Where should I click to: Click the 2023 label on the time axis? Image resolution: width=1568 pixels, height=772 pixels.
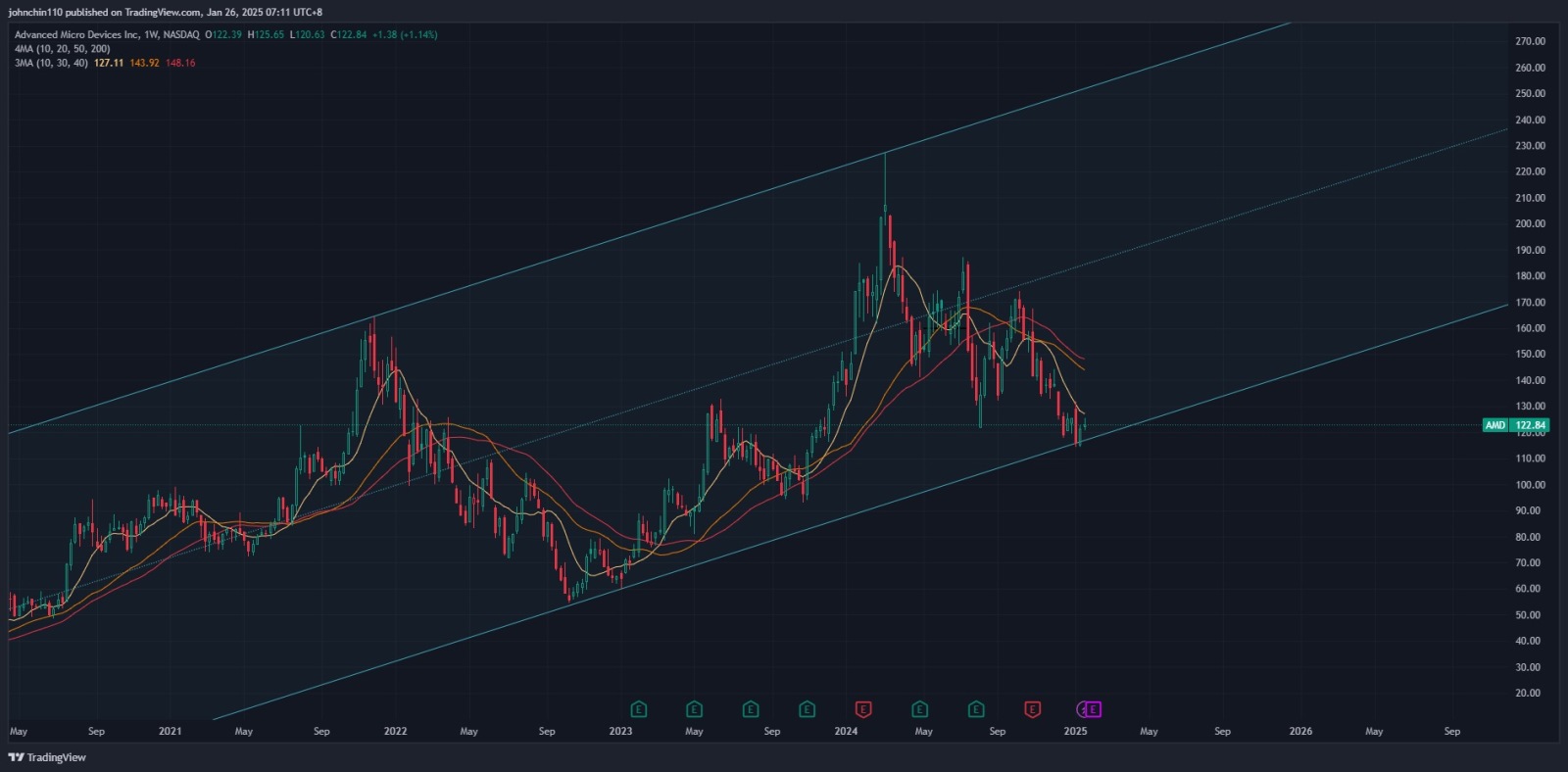620,731
